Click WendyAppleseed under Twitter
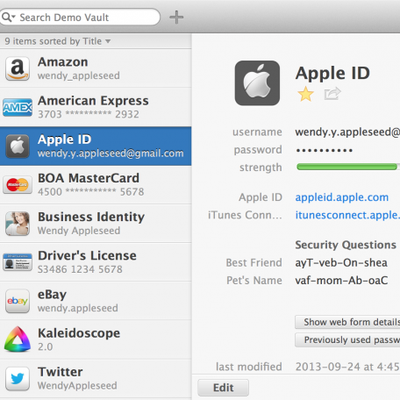The width and height of the screenshot is (400, 400). tap(77, 386)
